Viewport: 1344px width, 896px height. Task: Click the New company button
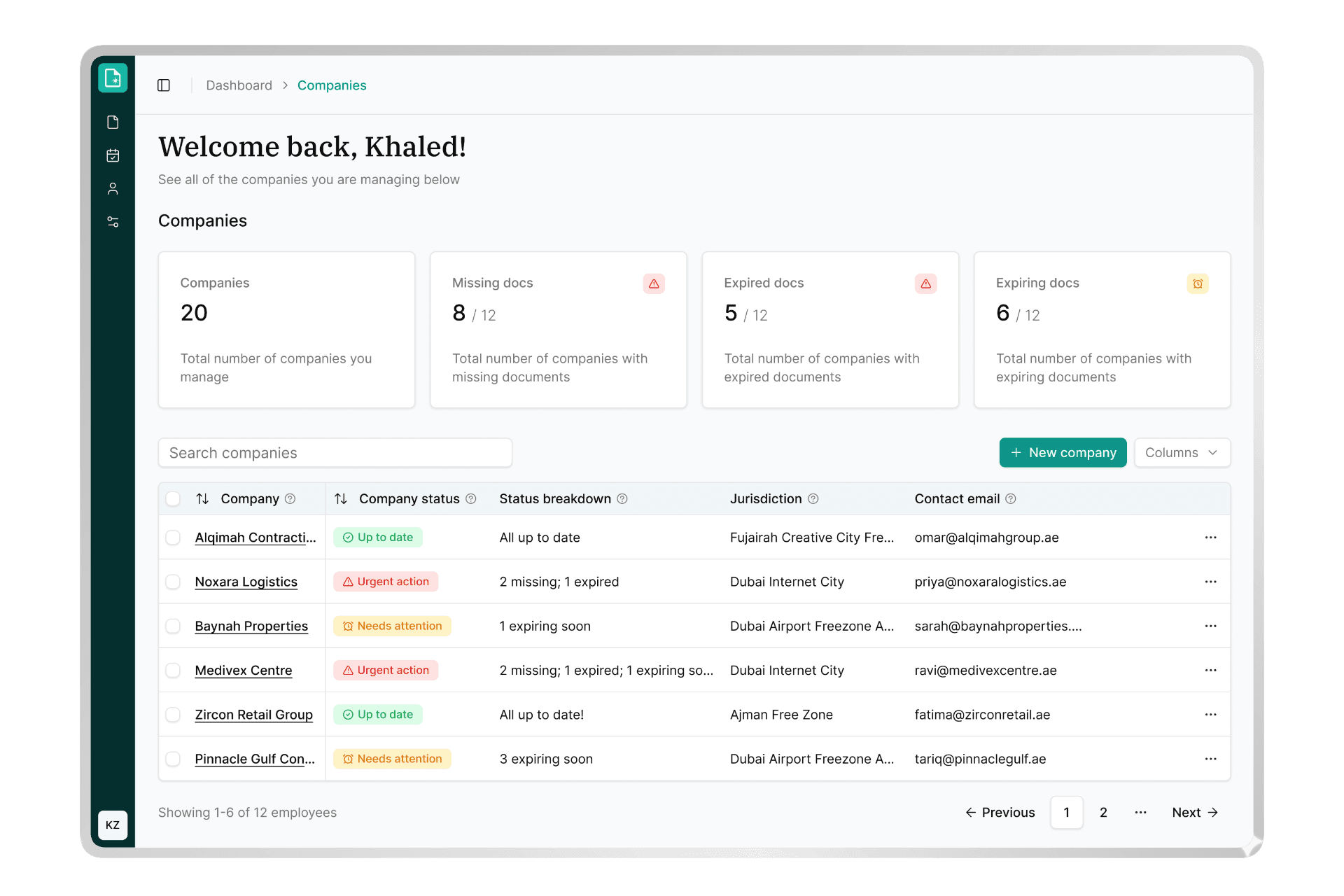(x=1063, y=452)
